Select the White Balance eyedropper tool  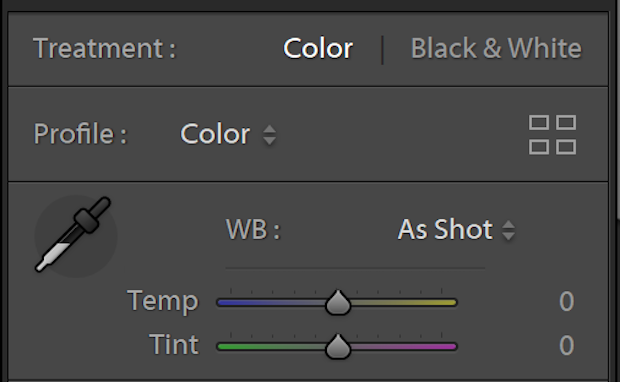click(75, 236)
